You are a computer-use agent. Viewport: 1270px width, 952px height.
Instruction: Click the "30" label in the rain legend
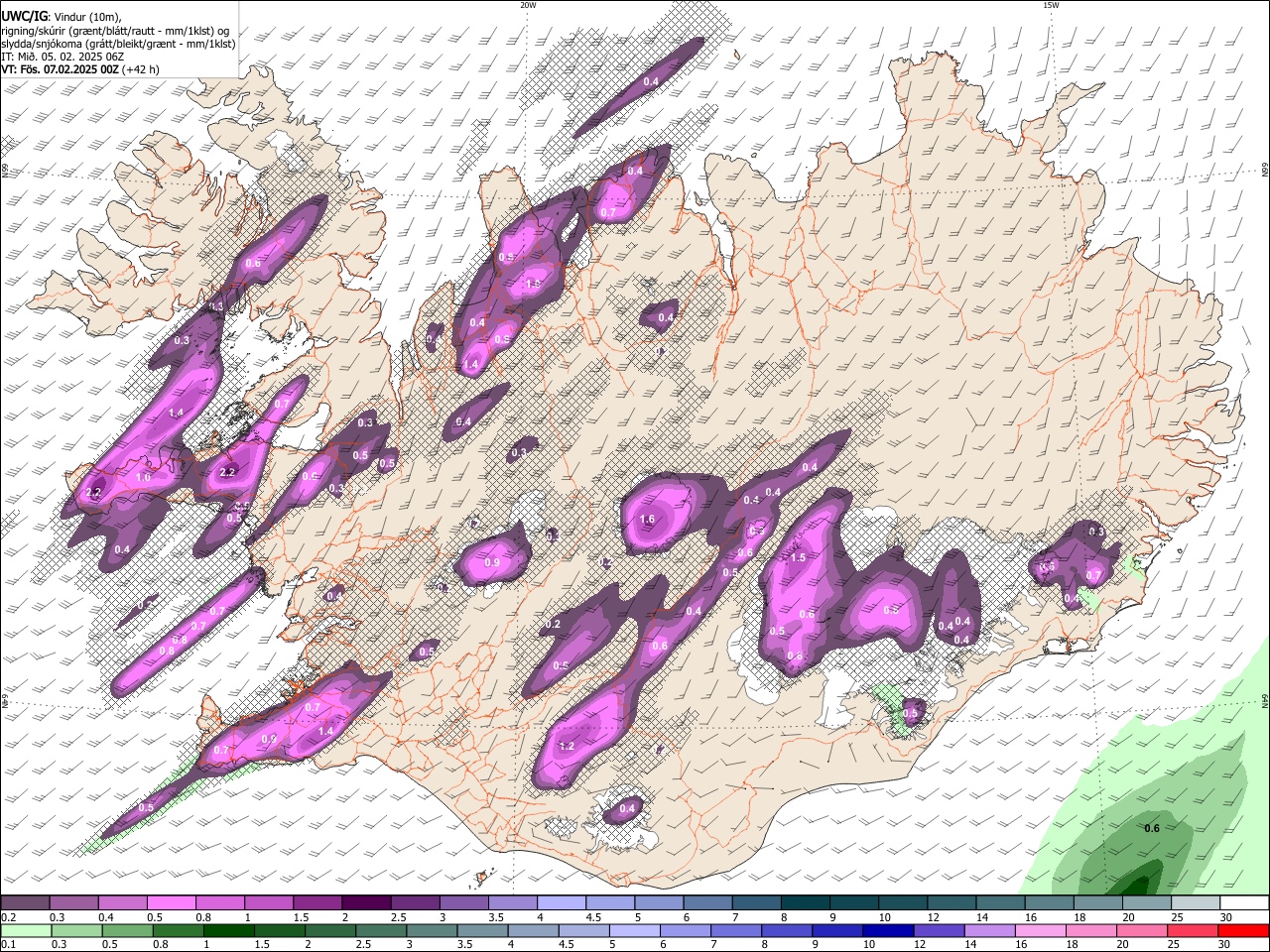click(1222, 945)
